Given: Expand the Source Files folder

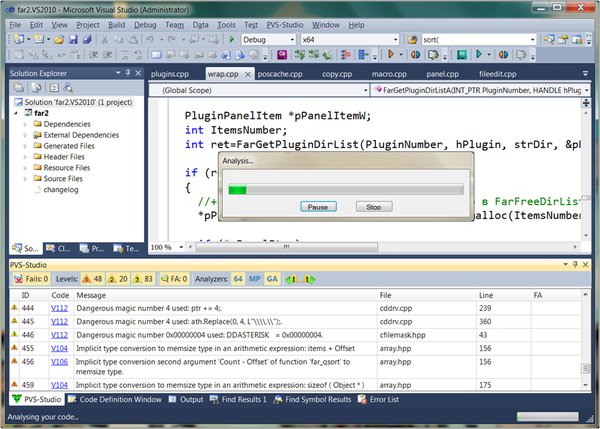Looking at the screenshot, I should point(26,179).
